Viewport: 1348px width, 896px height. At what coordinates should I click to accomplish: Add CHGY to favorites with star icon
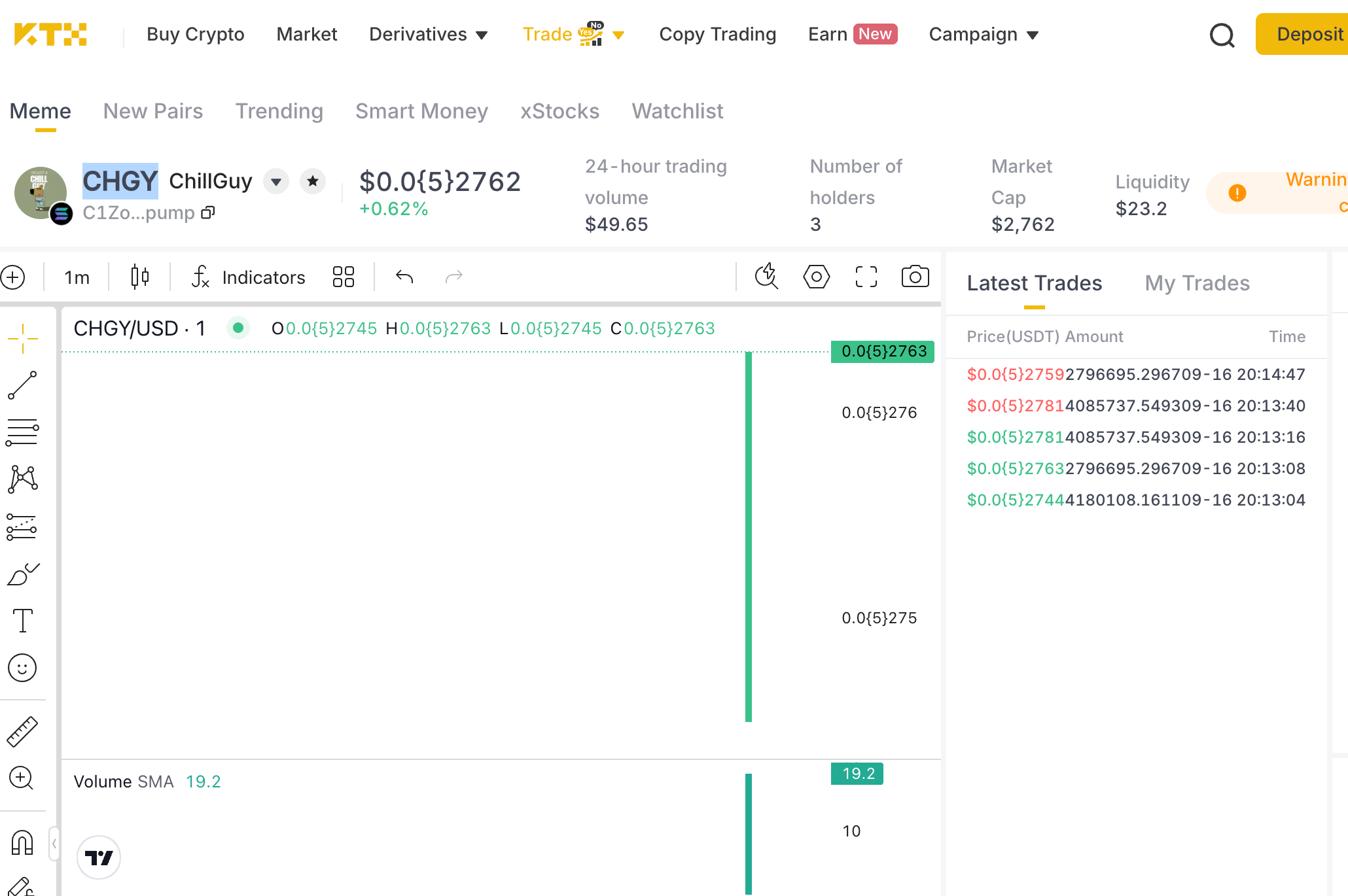(x=313, y=181)
